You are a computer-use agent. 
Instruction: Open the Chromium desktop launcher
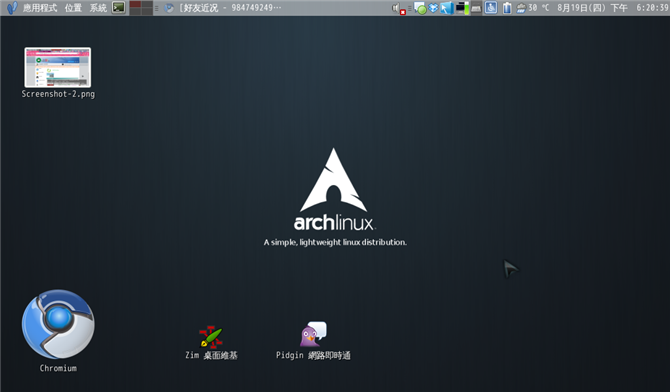click(x=58, y=324)
